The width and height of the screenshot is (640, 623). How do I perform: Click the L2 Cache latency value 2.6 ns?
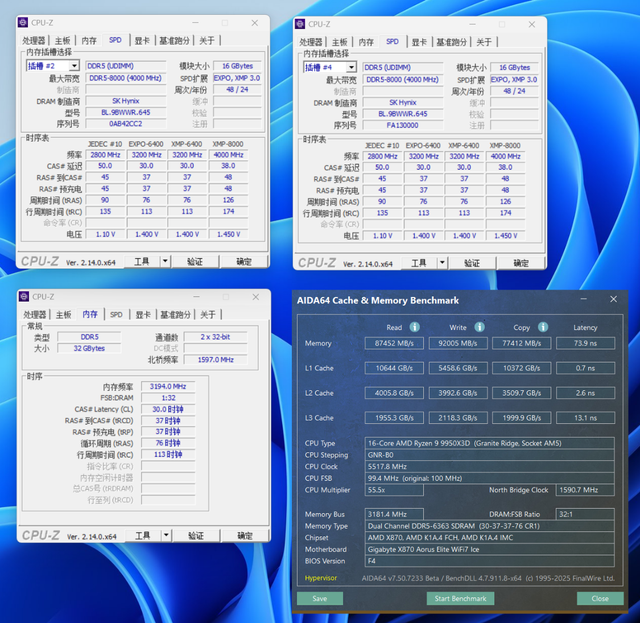(x=585, y=393)
